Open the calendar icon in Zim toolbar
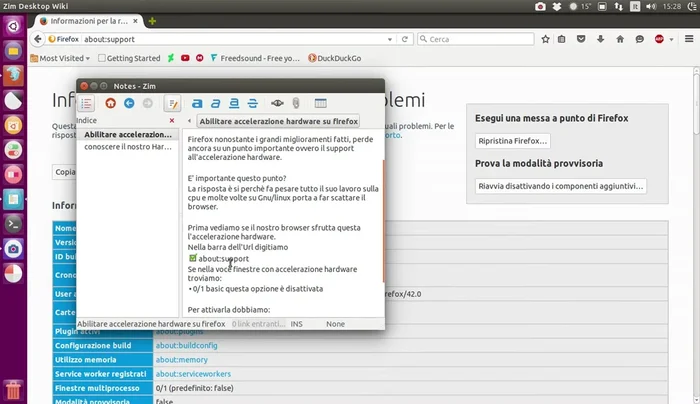Viewport: 700px width, 404px height. 321,103
